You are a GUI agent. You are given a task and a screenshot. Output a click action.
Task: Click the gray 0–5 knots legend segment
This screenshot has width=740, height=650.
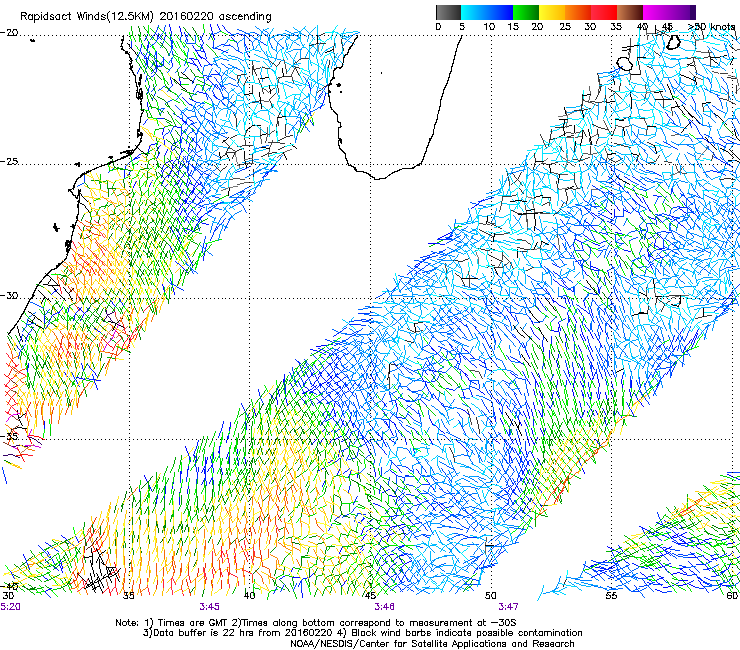[x=448, y=12]
